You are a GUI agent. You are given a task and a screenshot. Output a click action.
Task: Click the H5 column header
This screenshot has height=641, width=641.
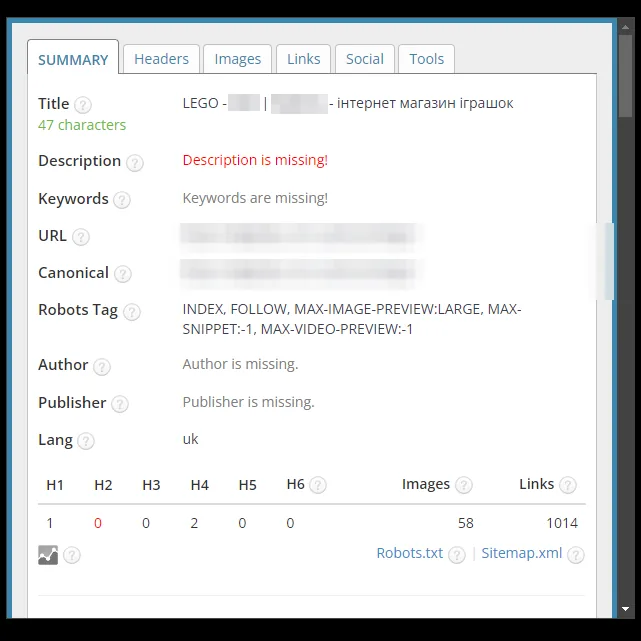point(247,485)
